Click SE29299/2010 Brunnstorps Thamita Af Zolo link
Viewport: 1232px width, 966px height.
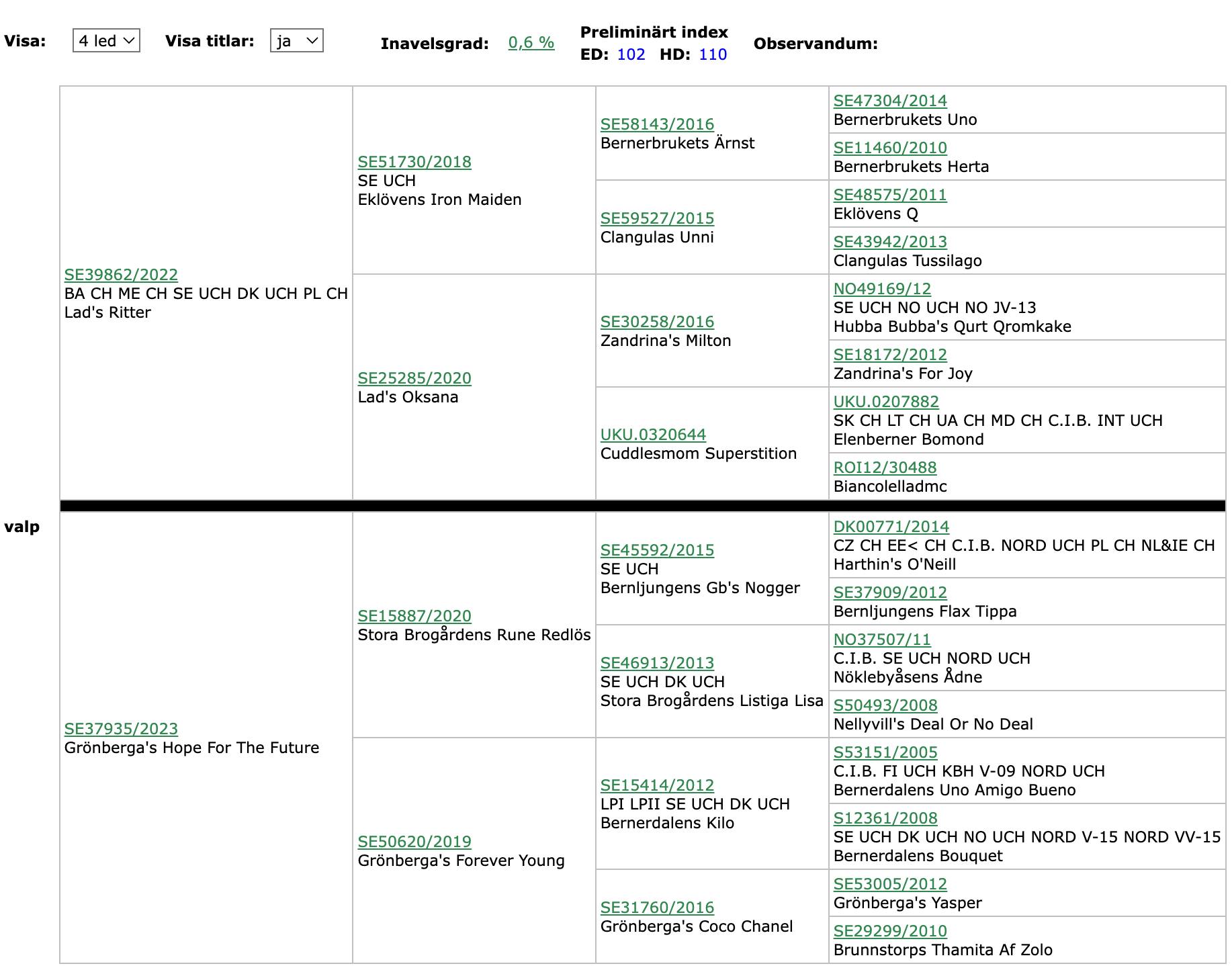point(890,931)
